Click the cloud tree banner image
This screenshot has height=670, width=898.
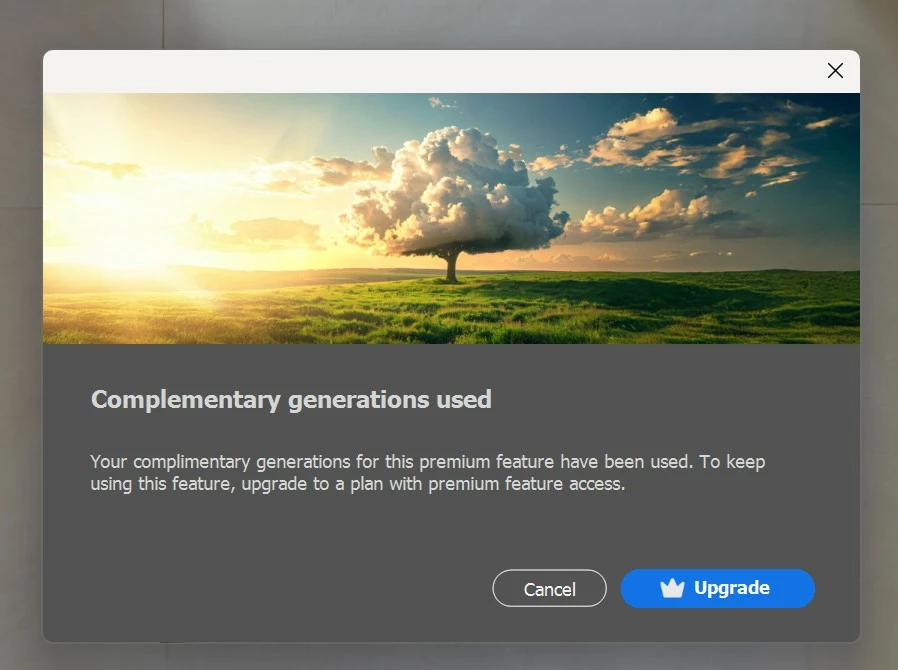pyautogui.click(x=451, y=218)
